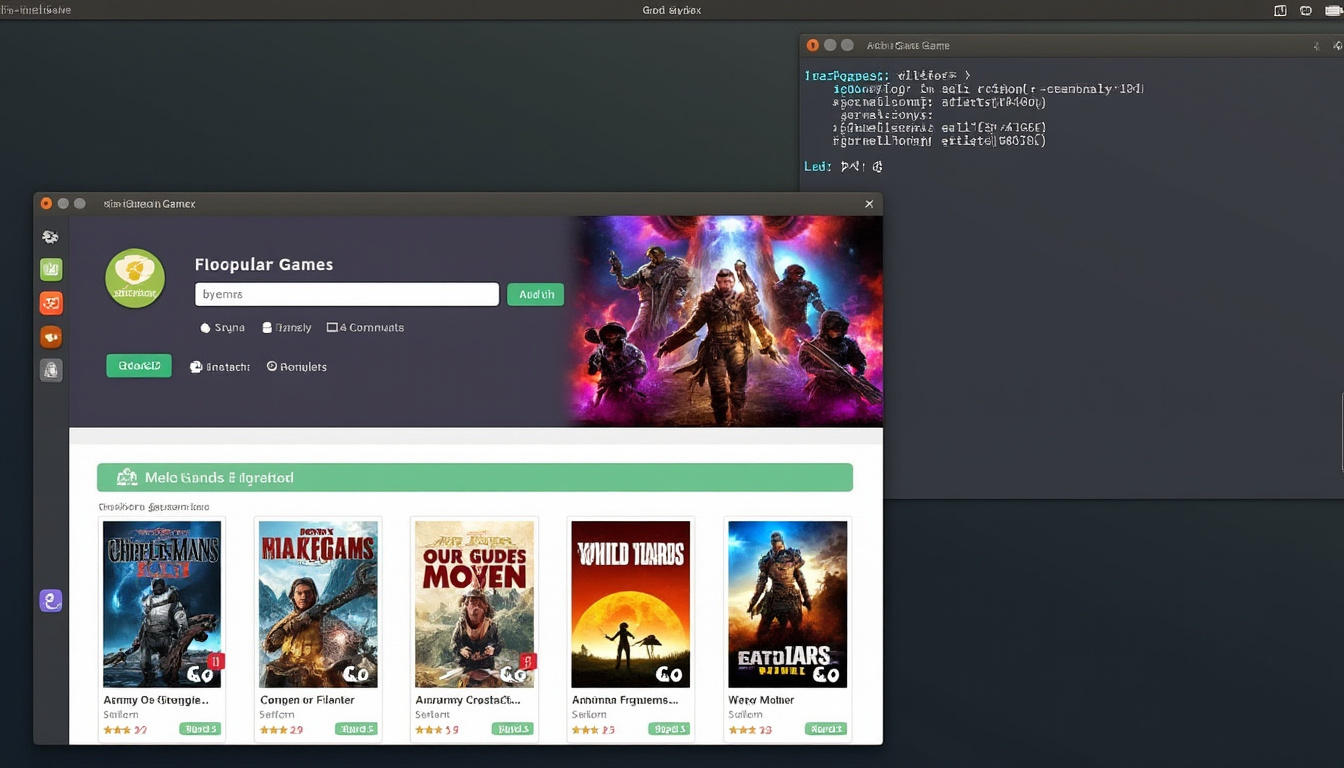Viewport: 1344px width, 768px height.
Task: Click the green button on the 'Annuma Frgniems' card
Action: [669, 729]
